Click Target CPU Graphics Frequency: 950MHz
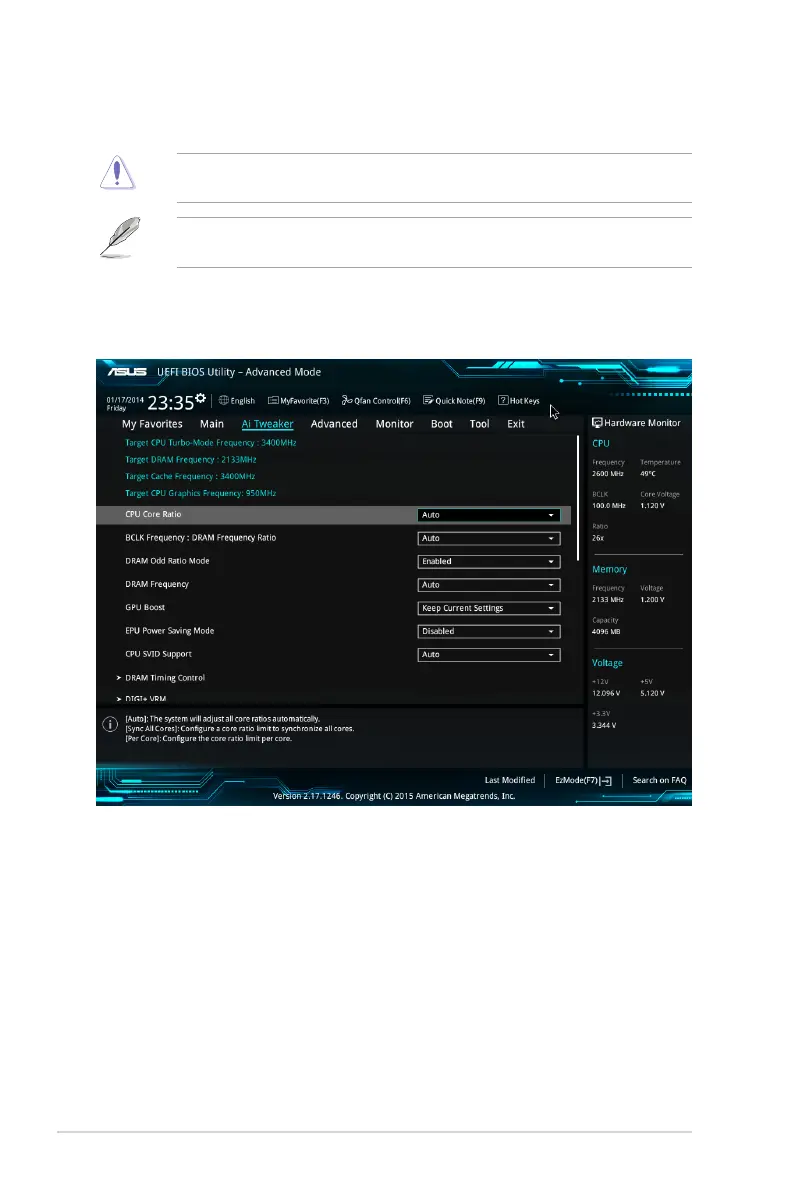The image size is (794, 1196). pos(201,494)
